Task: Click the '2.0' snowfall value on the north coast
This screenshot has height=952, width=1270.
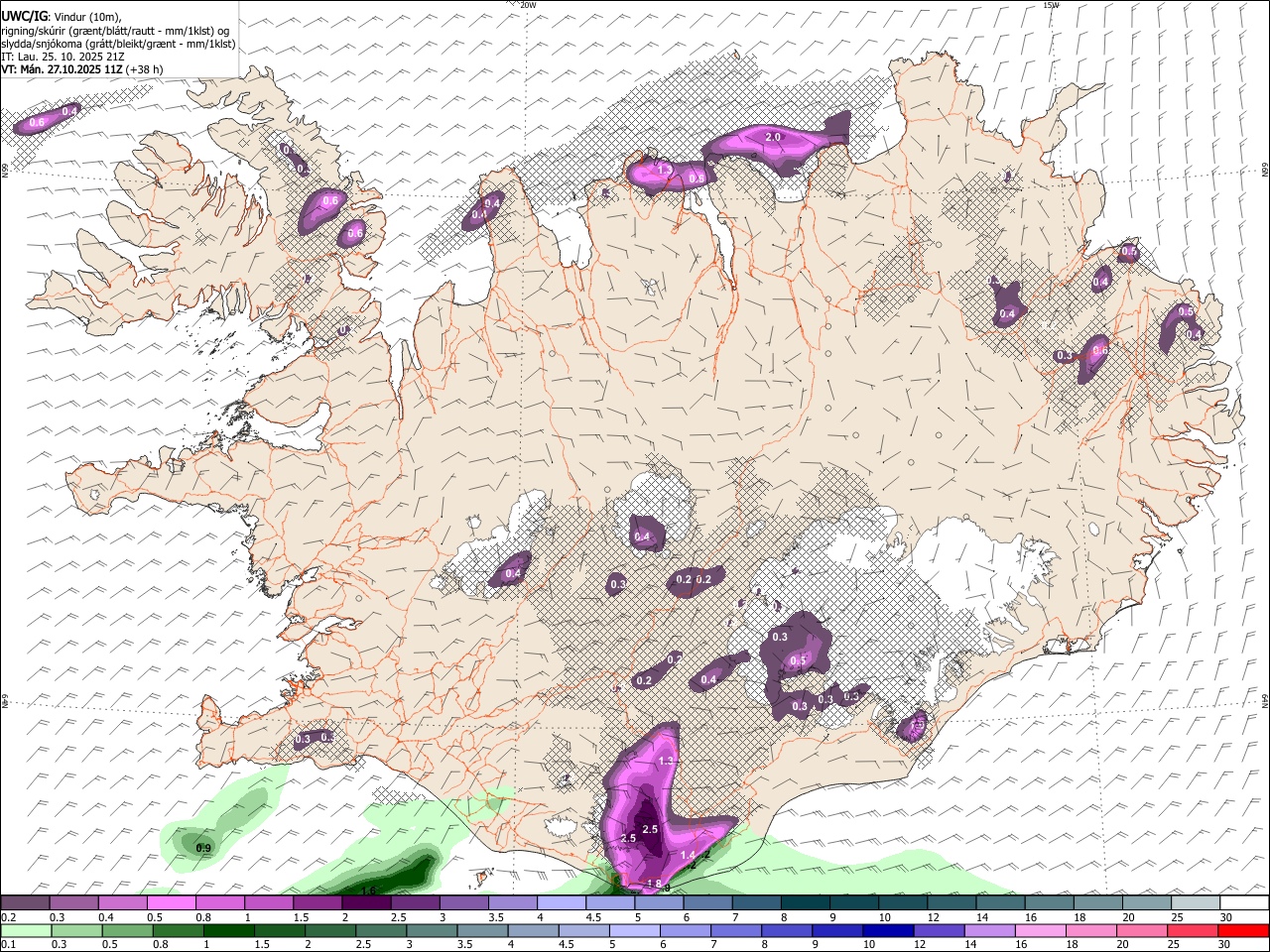Action: 773,137
